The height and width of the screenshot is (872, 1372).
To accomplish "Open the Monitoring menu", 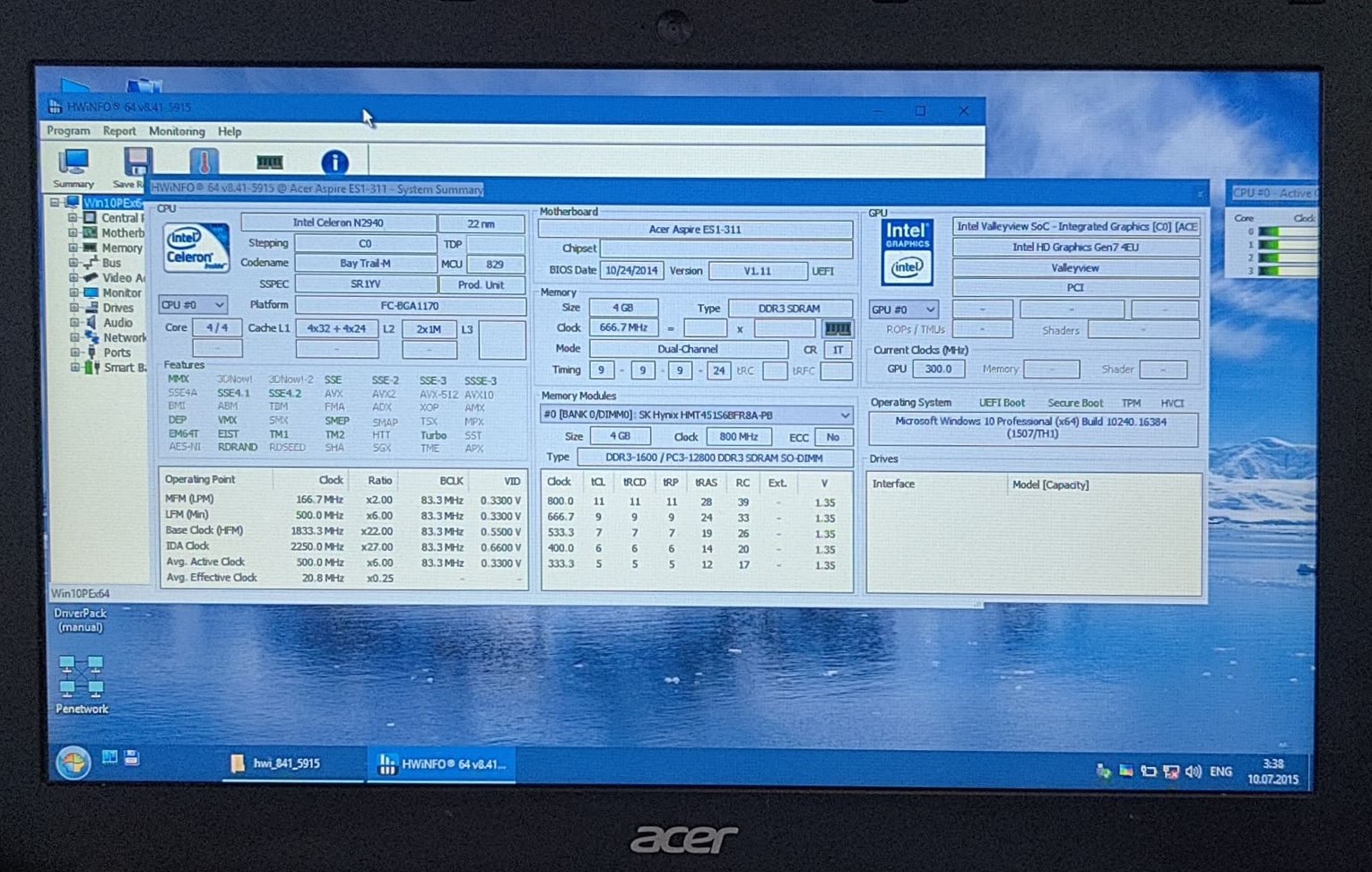I will (x=177, y=131).
